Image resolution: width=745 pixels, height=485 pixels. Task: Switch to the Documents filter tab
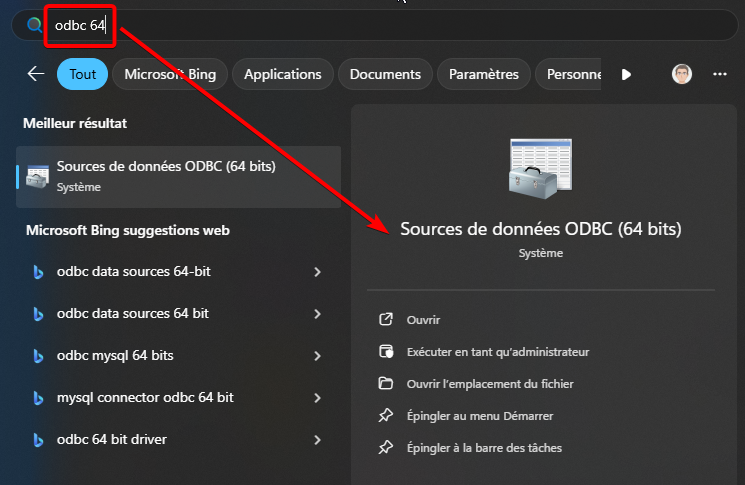point(385,74)
